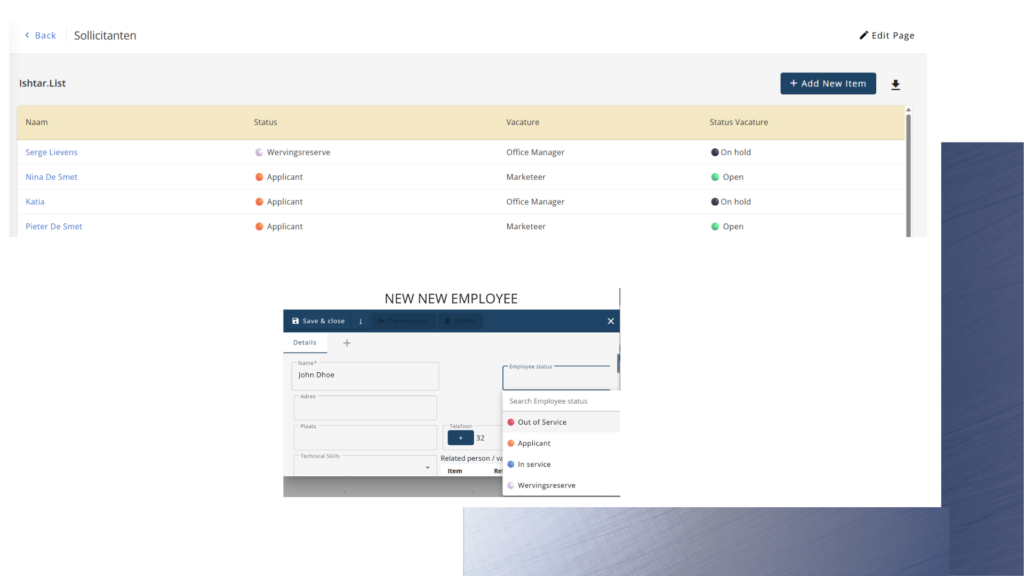
Task: Click the Permissions key button
Action: point(404,321)
